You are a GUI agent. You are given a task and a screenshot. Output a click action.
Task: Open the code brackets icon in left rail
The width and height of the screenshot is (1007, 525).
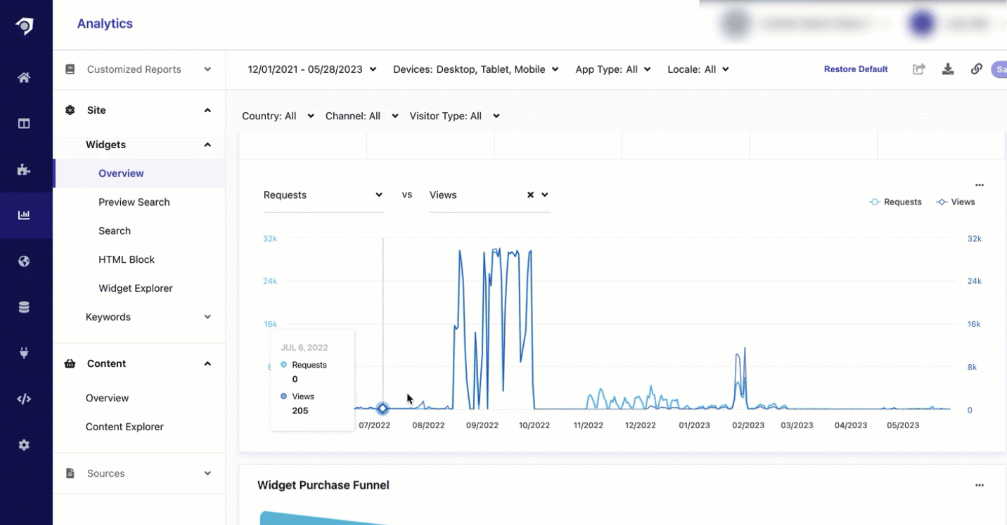pyautogui.click(x=24, y=399)
